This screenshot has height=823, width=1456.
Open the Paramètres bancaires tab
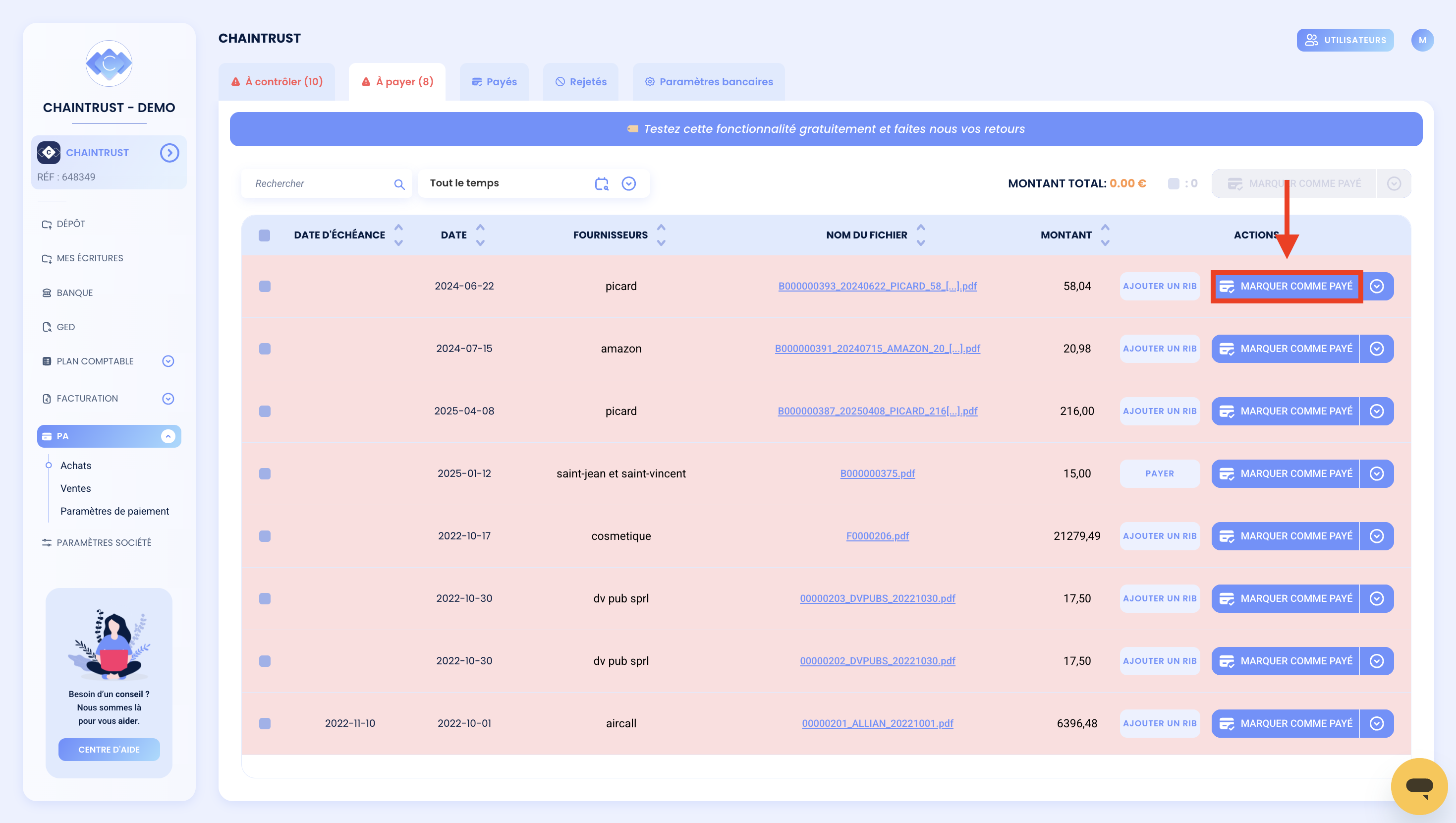coord(709,82)
